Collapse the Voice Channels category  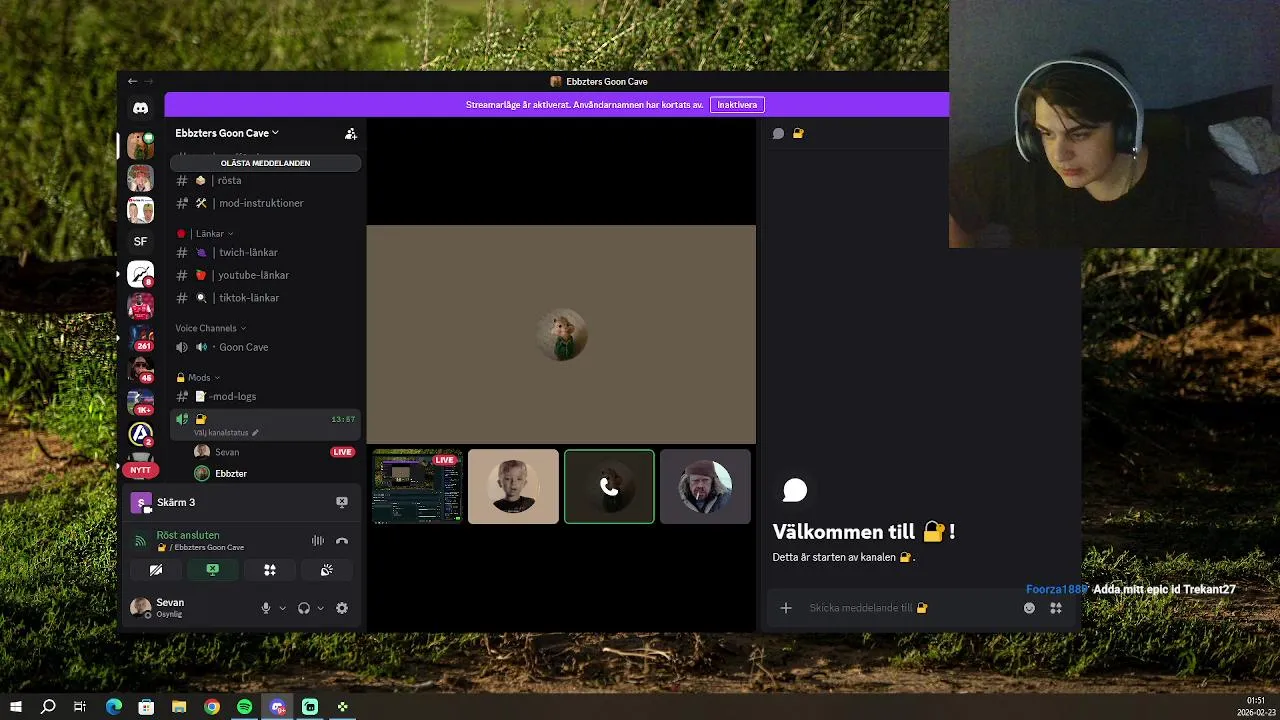210,328
